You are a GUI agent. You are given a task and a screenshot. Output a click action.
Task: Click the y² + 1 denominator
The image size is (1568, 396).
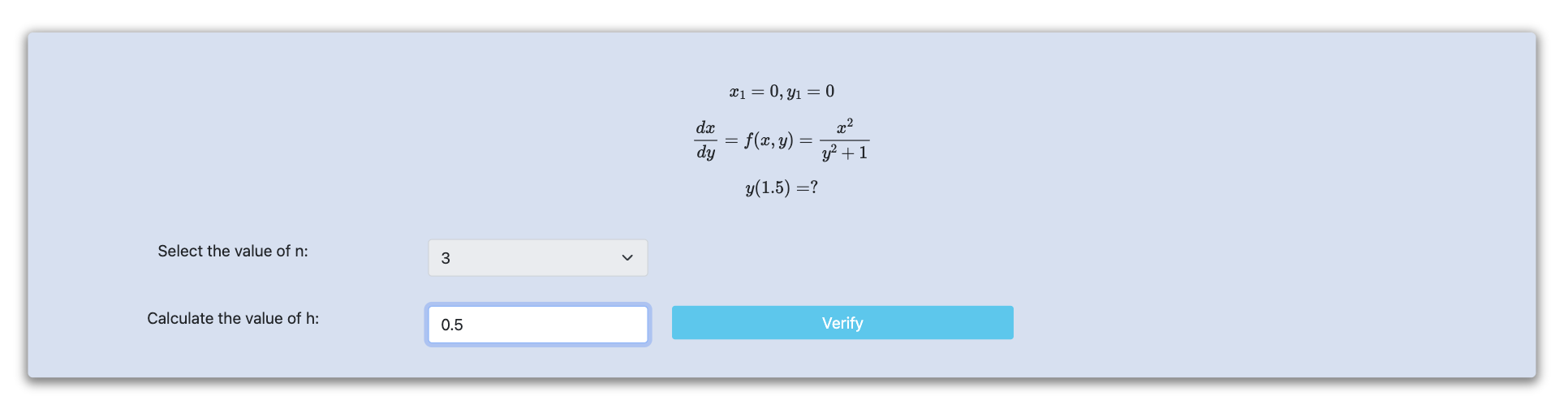pos(845,153)
